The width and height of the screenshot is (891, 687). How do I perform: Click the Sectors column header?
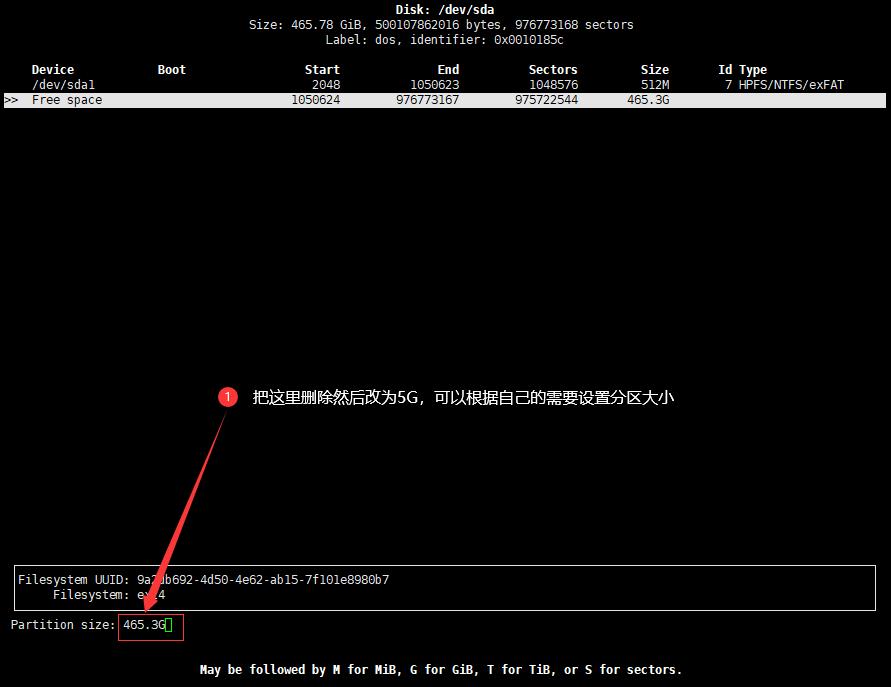coord(553,69)
